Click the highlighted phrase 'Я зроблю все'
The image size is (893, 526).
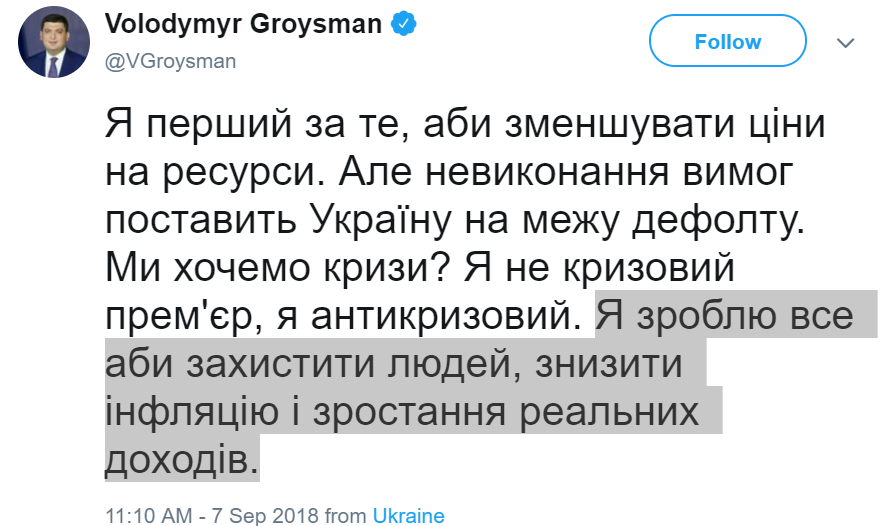(725, 317)
